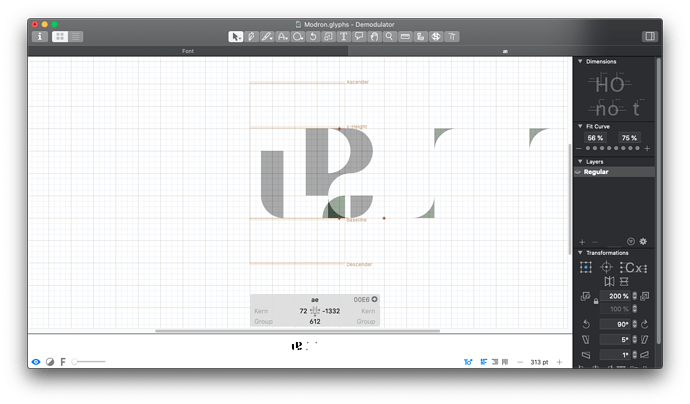
Task: Click the 200 % scale field
Action: click(616, 296)
